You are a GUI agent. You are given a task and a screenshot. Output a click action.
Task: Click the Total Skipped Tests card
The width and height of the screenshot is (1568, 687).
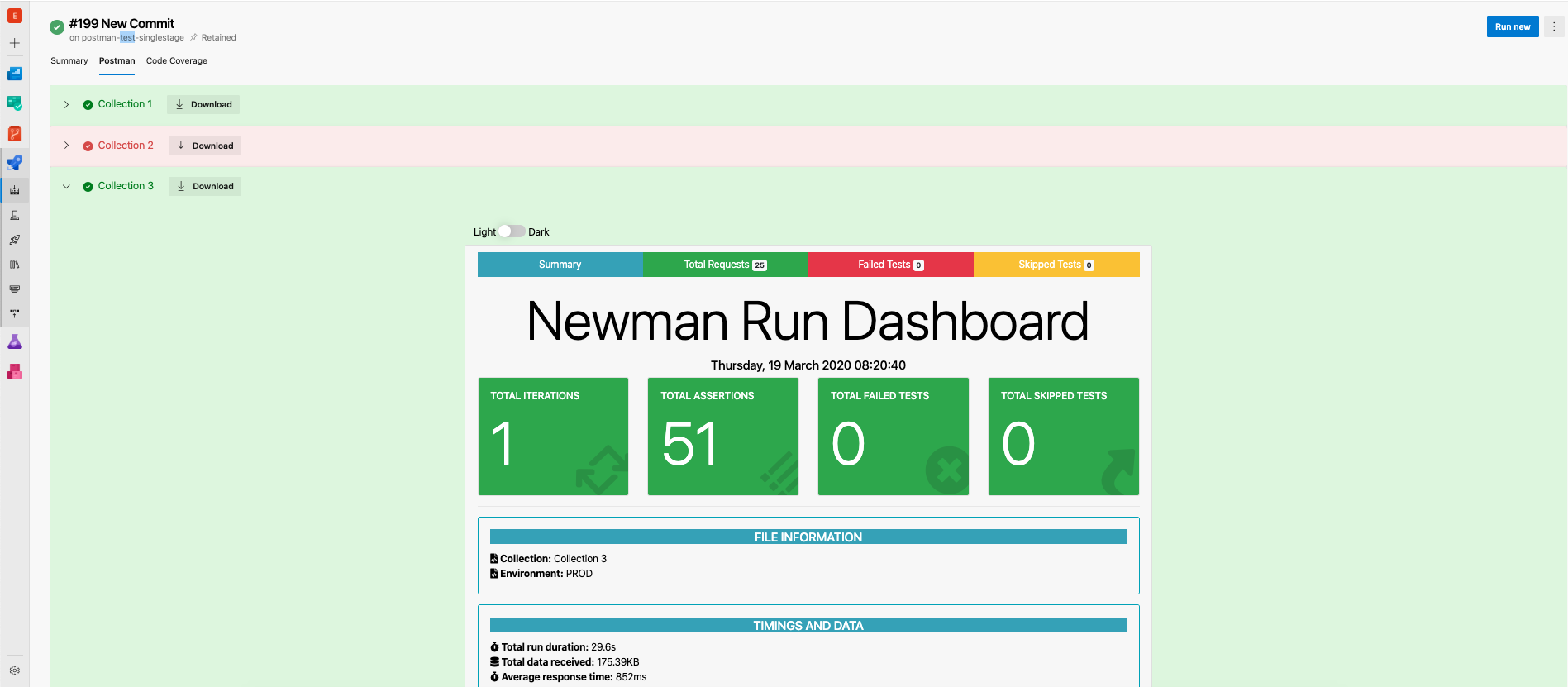tap(1064, 437)
